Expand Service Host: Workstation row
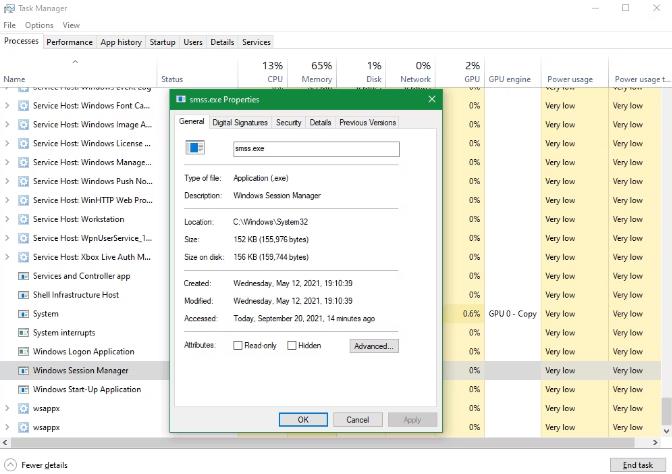This screenshot has width=672, height=474. (7, 219)
